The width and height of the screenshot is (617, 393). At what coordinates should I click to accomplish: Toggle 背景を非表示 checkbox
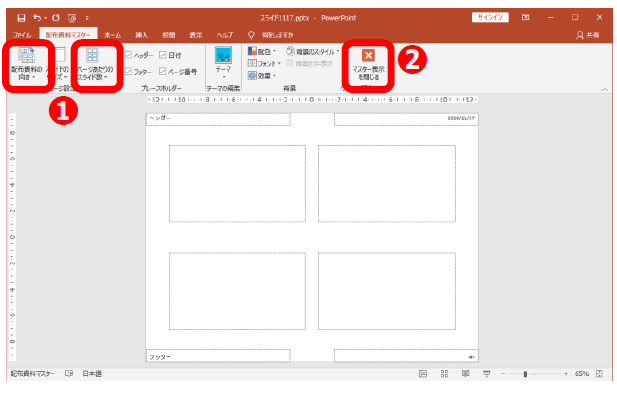(x=290, y=63)
